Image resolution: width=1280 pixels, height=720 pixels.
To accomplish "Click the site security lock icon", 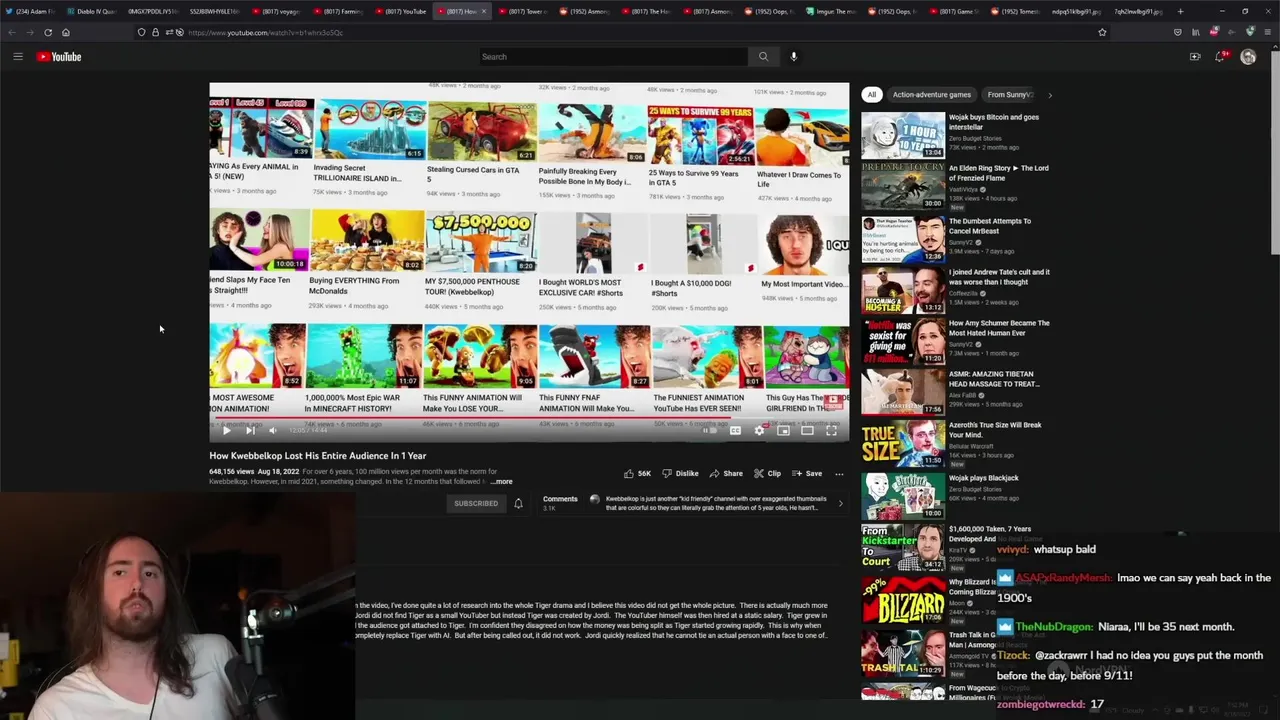I will [x=155, y=32].
